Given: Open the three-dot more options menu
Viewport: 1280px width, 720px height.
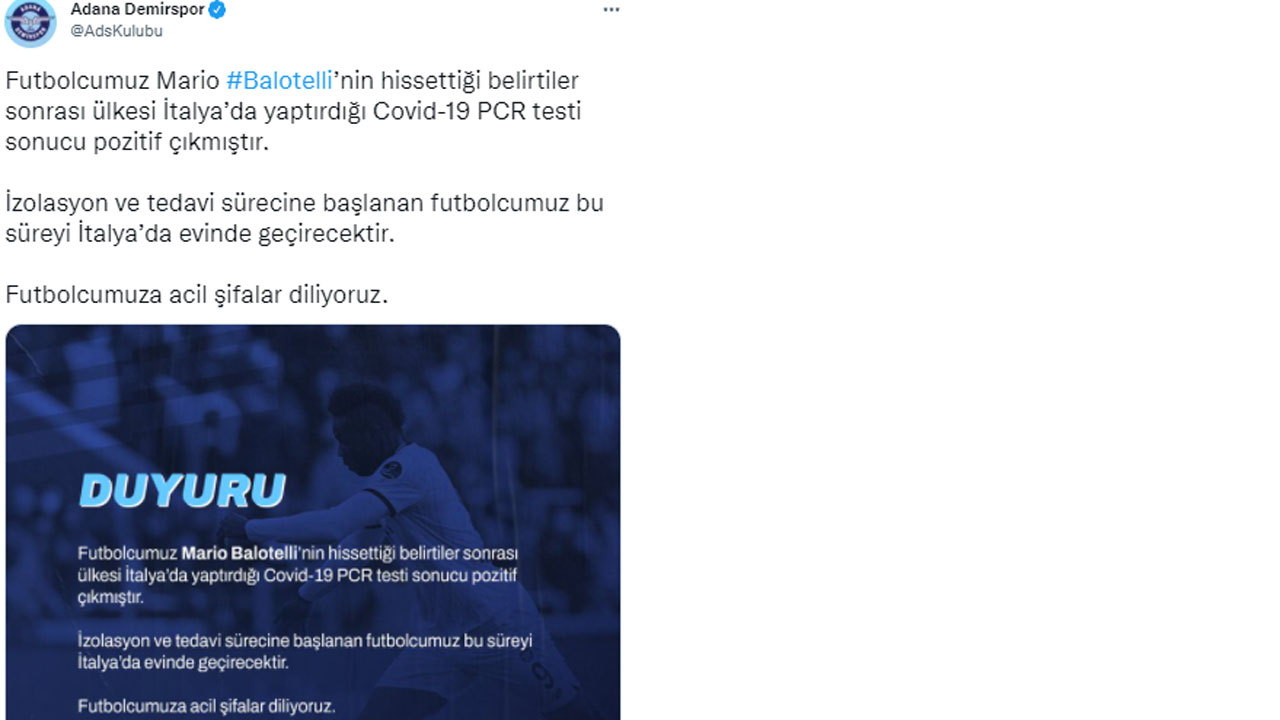Looking at the screenshot, I should click(611, 10).
